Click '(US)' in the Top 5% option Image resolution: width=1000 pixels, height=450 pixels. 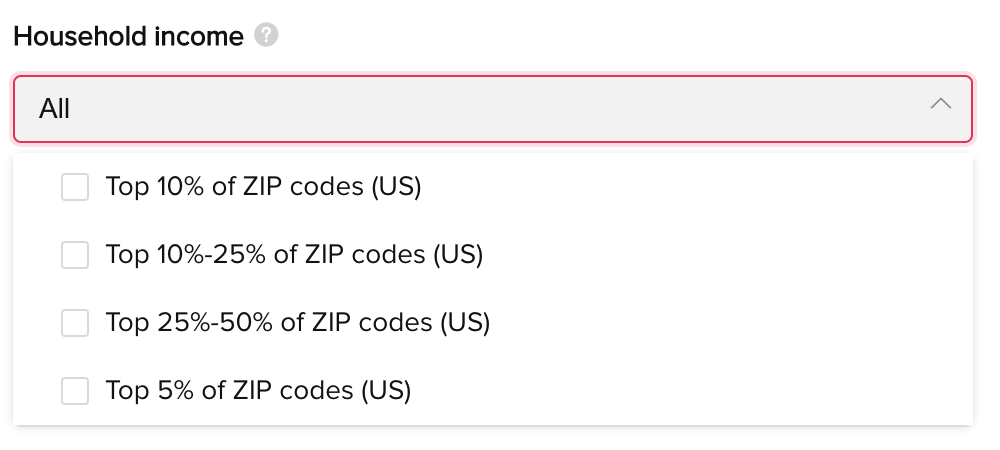point(386,391)
